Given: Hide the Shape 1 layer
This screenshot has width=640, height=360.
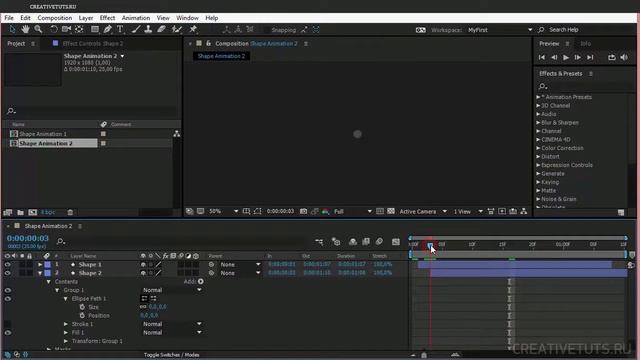Looking at the screenshot, I should 7,264.
